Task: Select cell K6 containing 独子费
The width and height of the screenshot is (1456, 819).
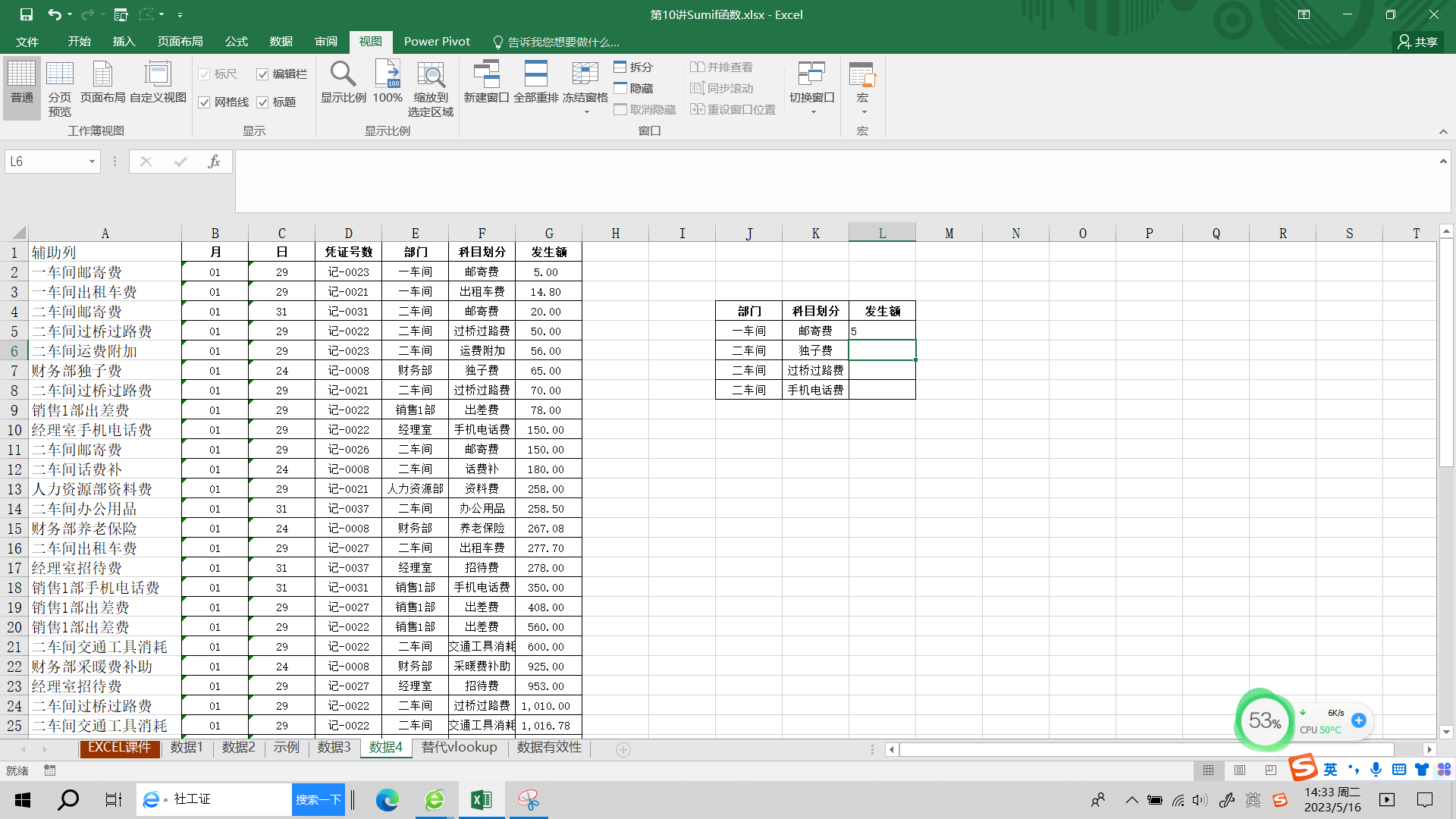Action: [815, 350]
